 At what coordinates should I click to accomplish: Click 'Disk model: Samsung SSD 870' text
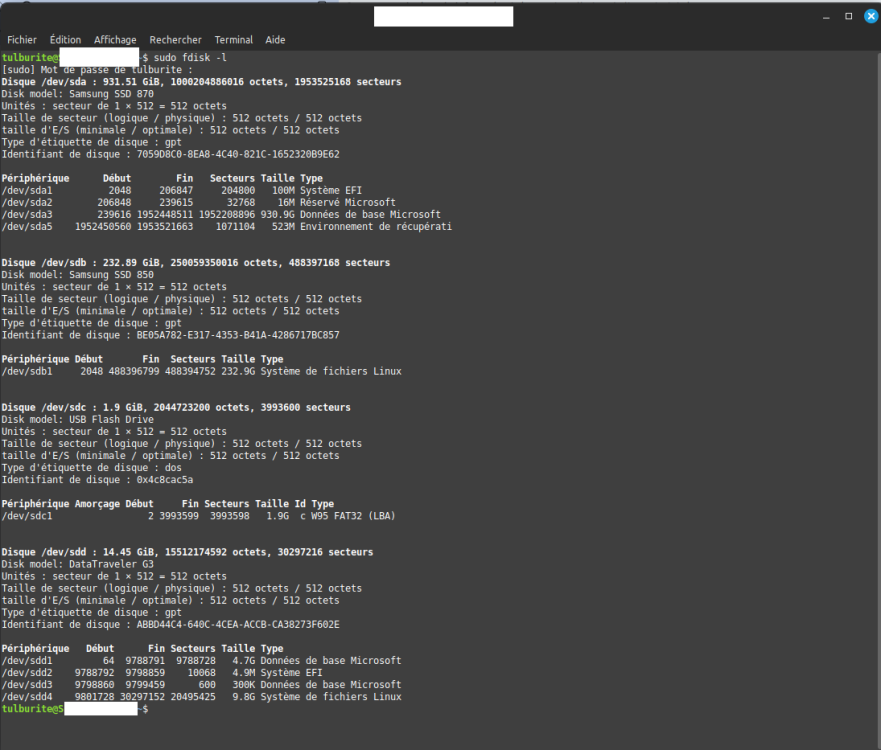click(x=78, y=94)
